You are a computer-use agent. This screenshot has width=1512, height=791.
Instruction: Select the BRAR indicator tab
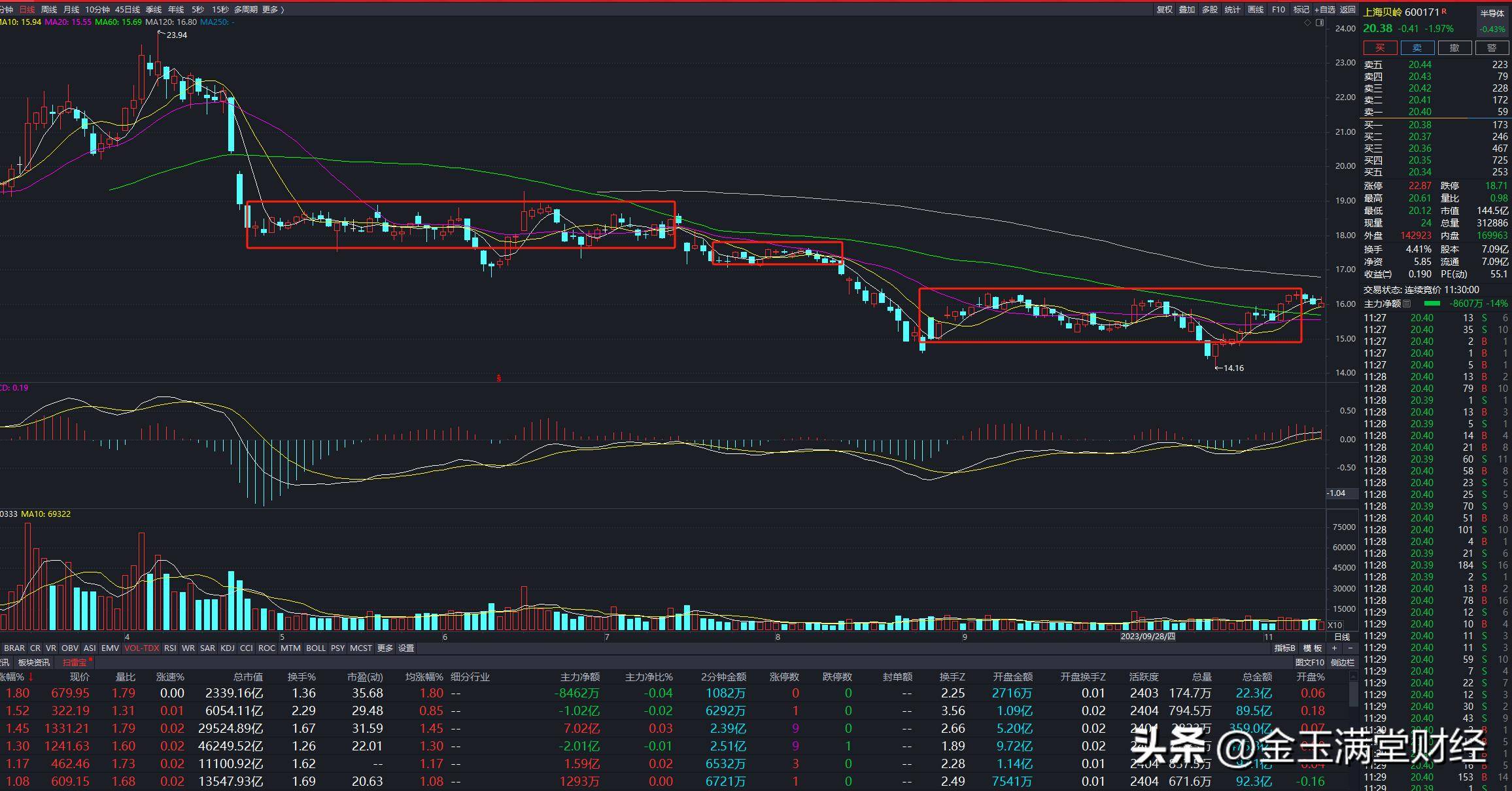coord(14,648)
